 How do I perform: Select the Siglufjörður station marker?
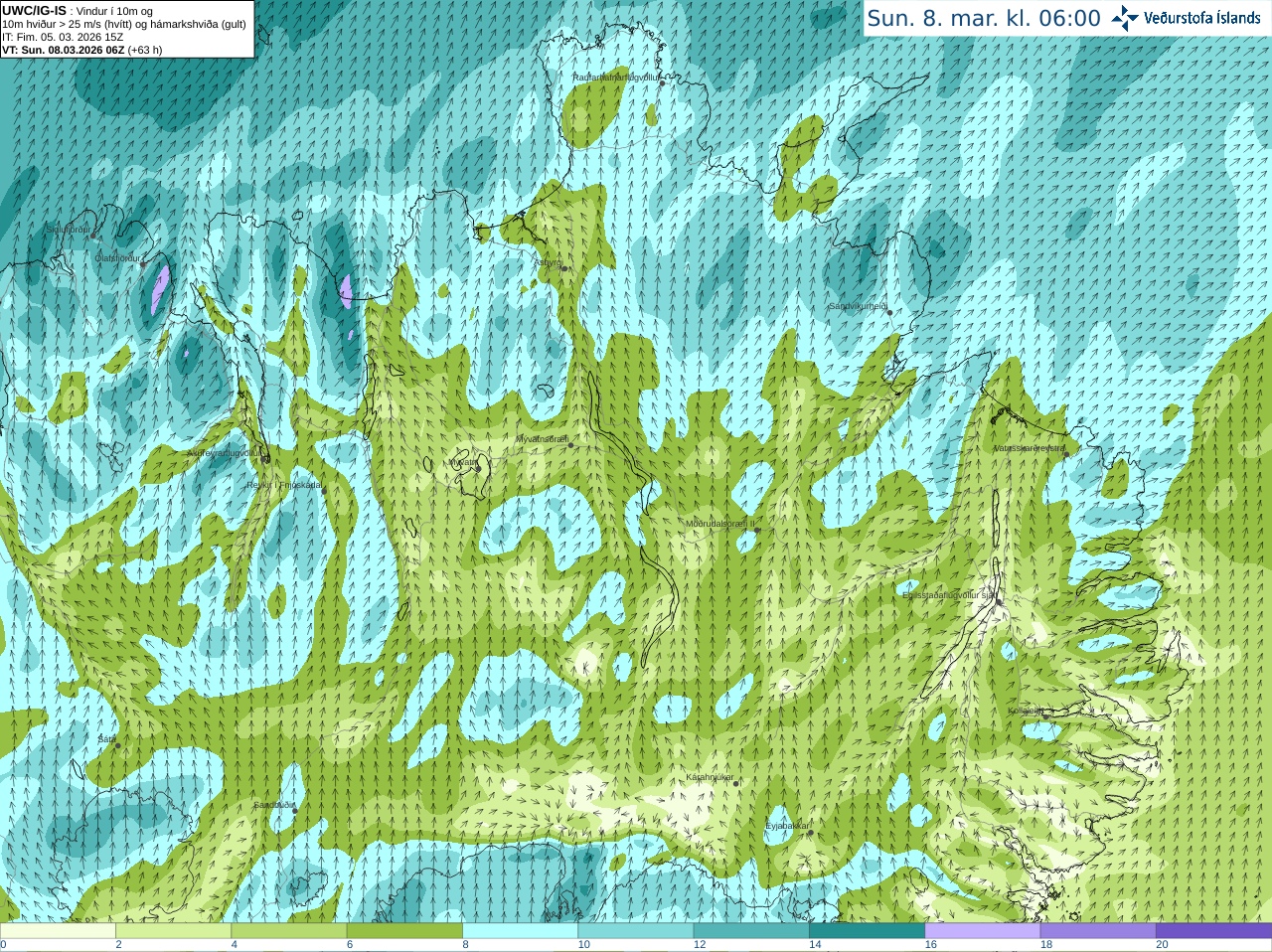click(x=93, y=236)
